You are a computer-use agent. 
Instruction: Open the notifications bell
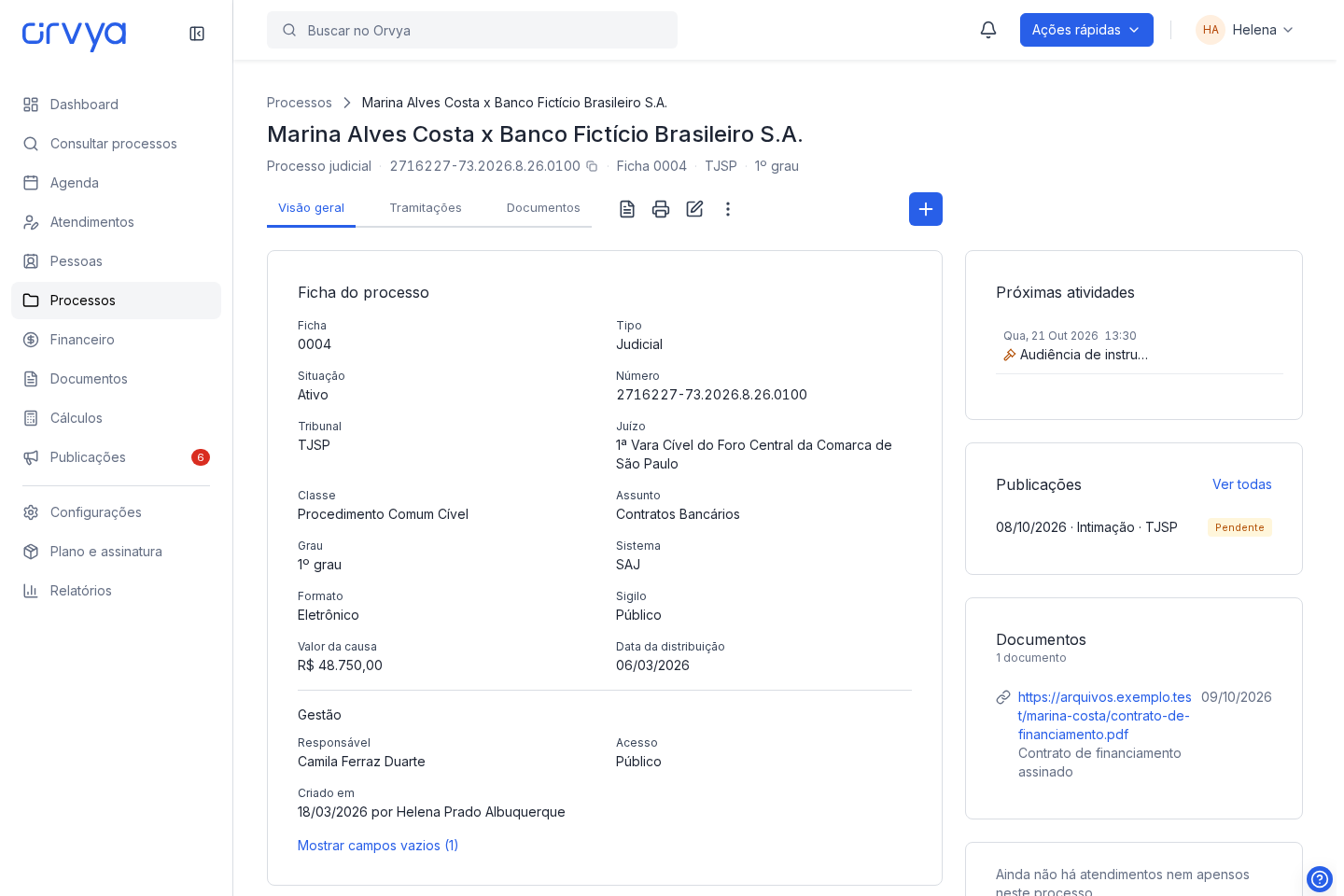tap(988, 30)
